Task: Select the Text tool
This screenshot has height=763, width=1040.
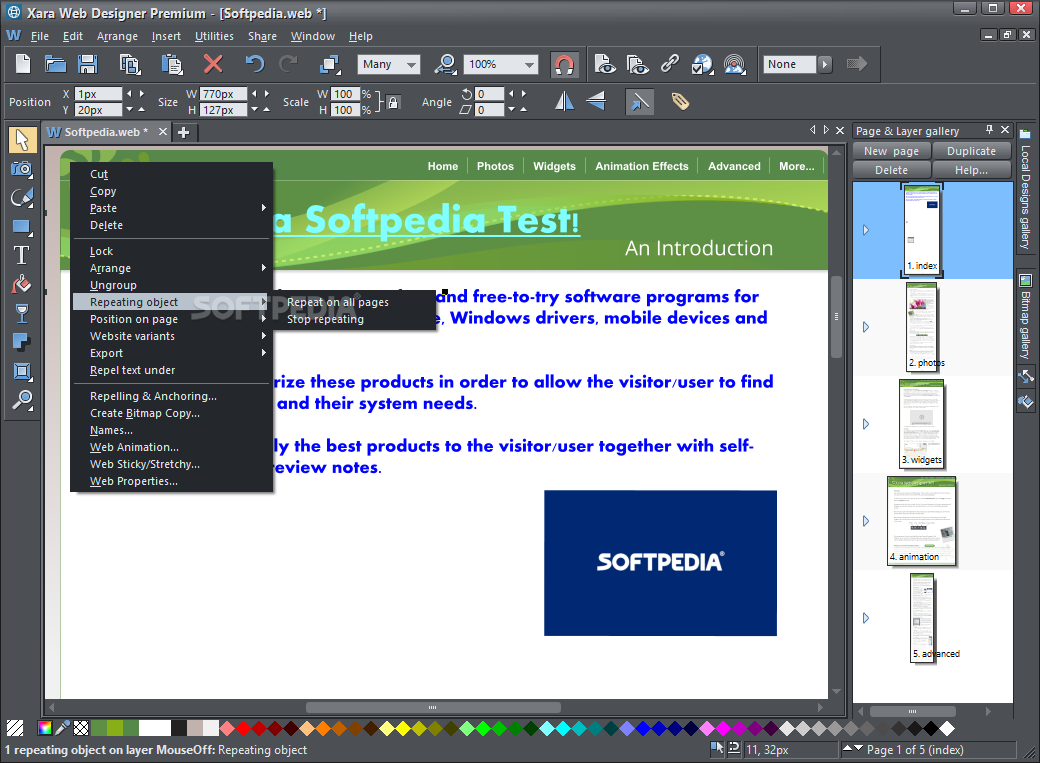Action: (22, 255)
